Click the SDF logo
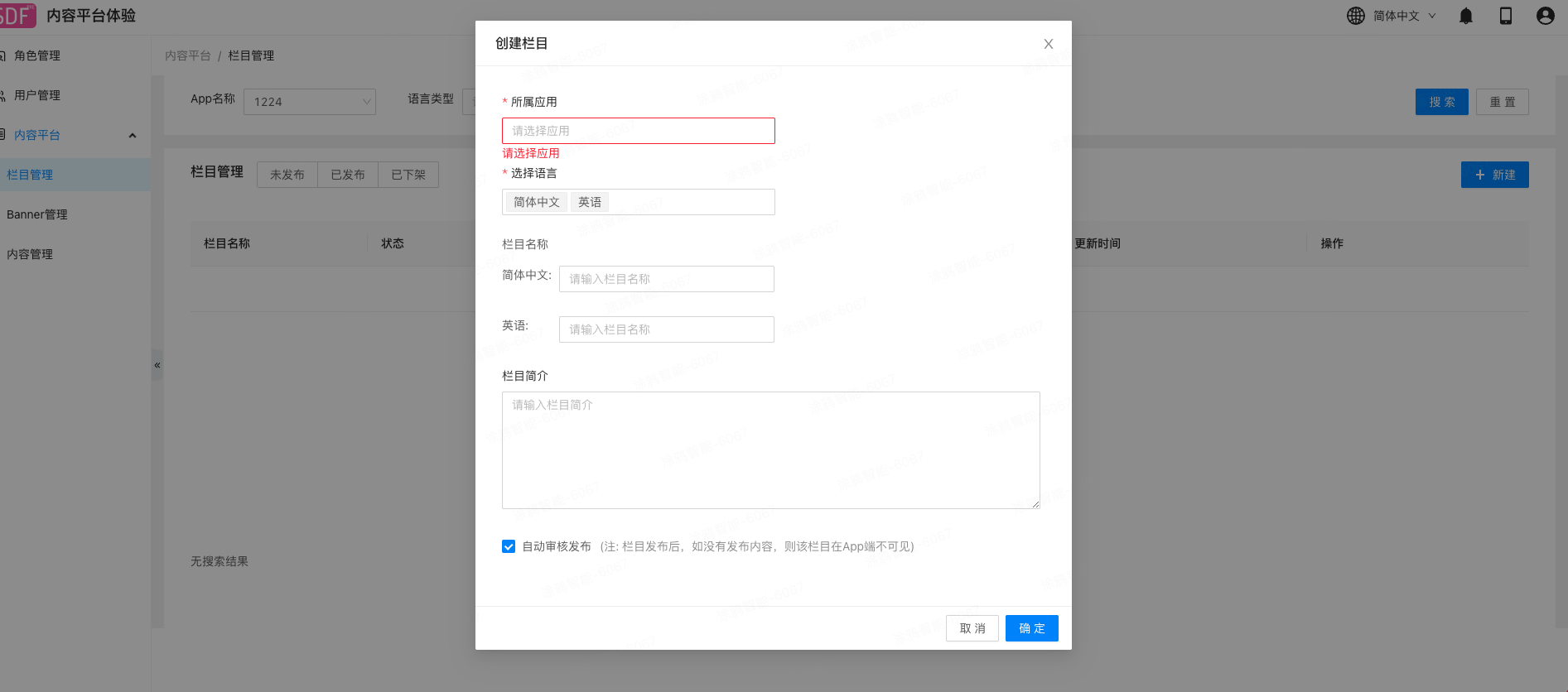Viewport: 1568px width, 692px height. point(17,16)
